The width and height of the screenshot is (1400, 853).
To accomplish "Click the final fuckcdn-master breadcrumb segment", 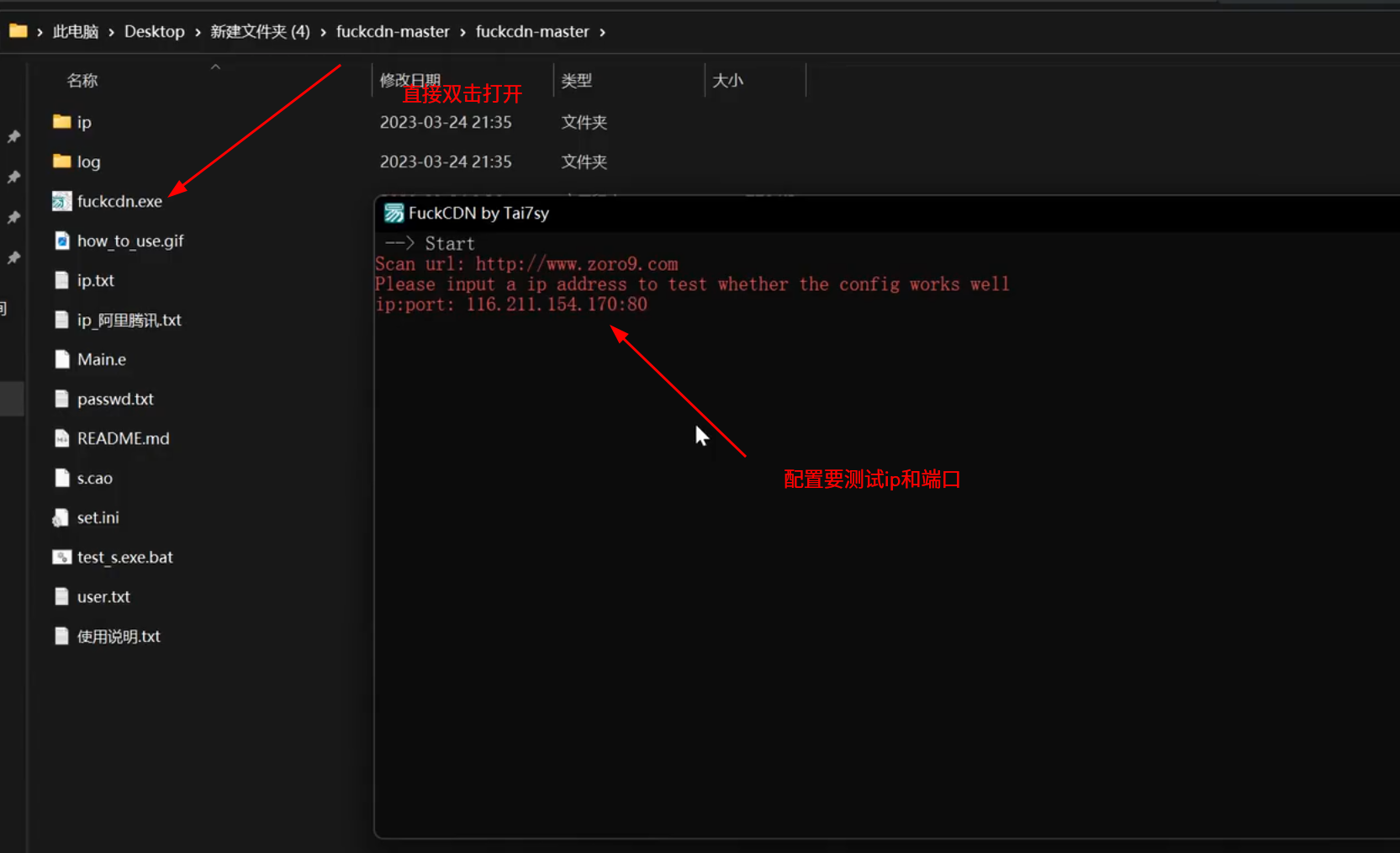I will coord(532,32).
